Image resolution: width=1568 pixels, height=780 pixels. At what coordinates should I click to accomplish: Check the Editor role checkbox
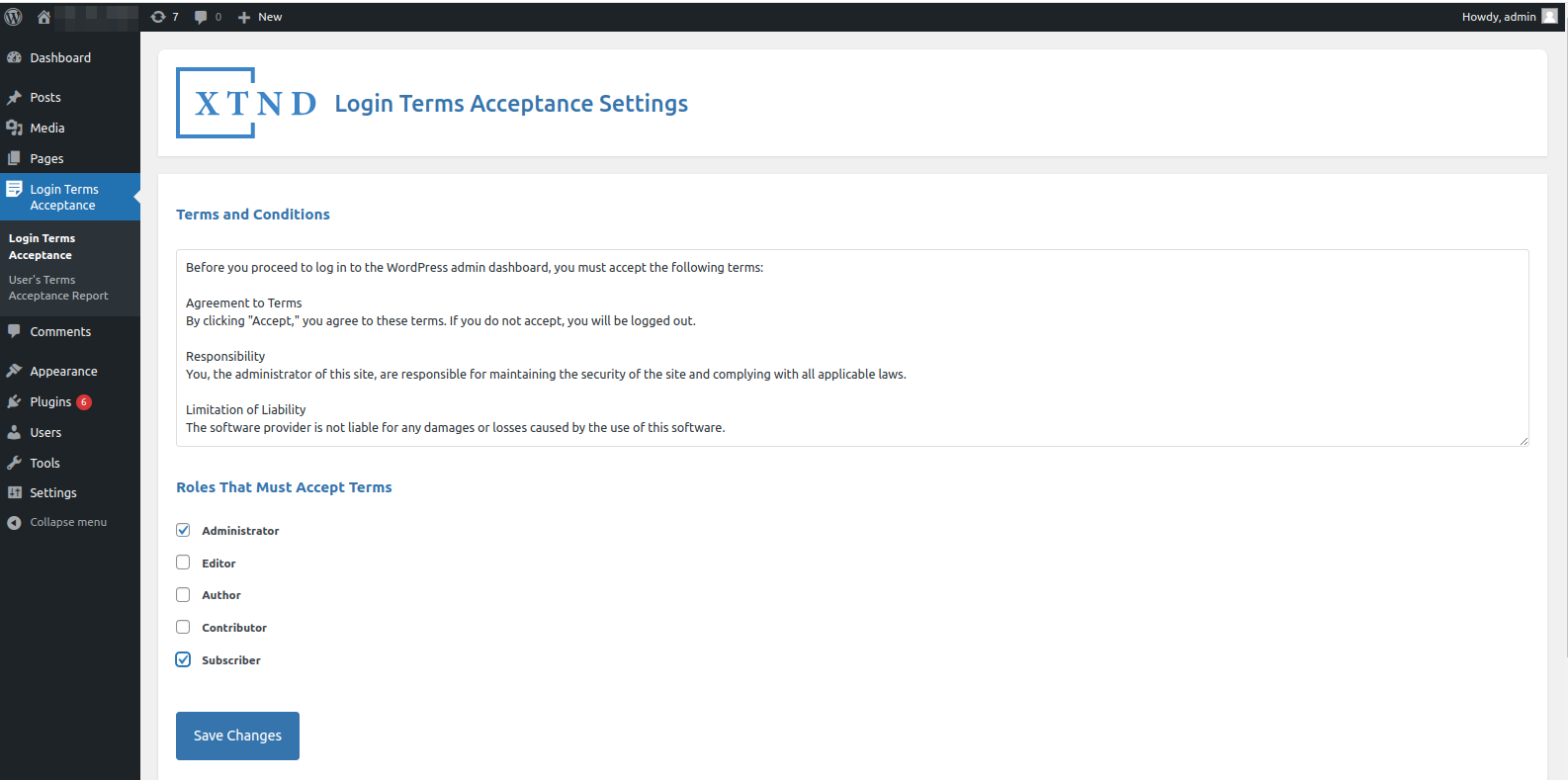coord(183,563)
